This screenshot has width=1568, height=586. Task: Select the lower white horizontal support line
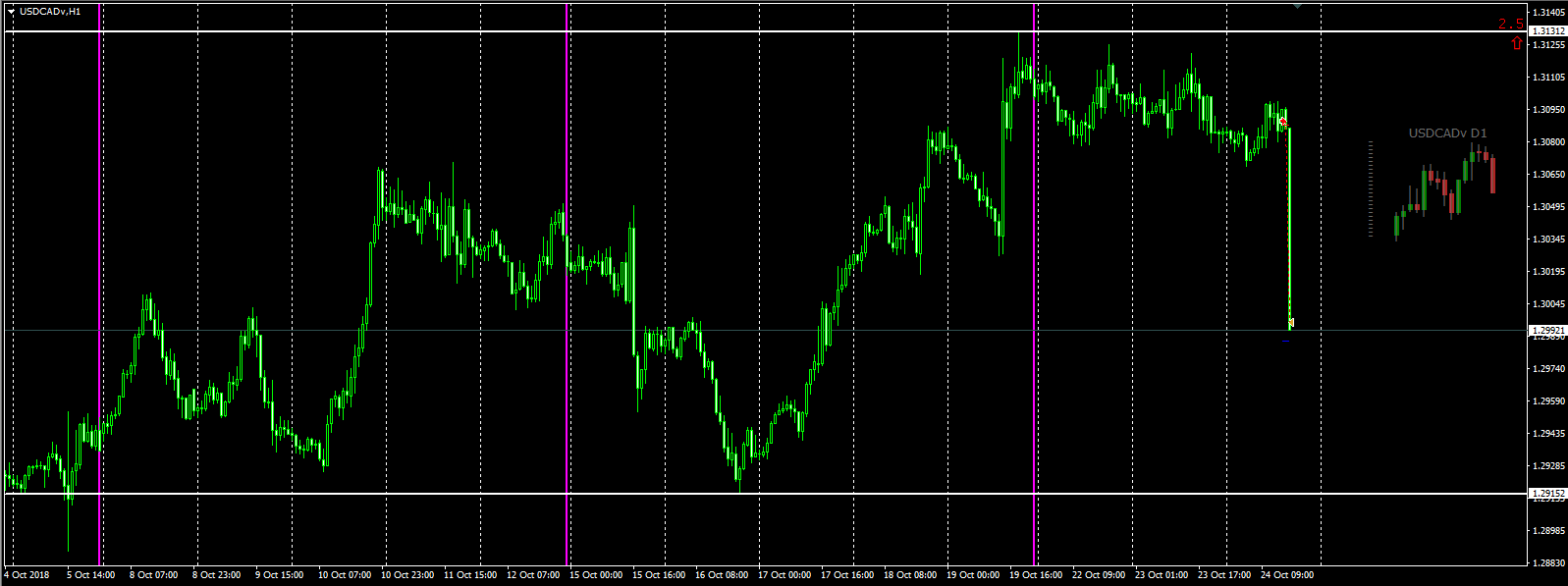pos(766,494)
